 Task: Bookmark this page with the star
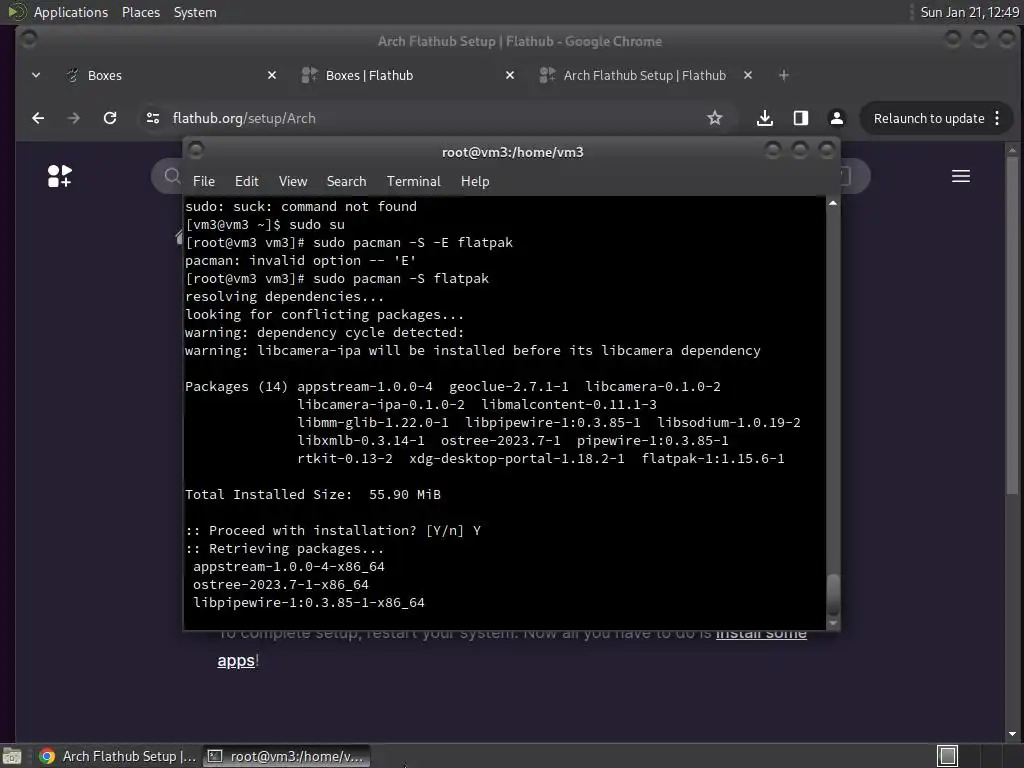714,118
